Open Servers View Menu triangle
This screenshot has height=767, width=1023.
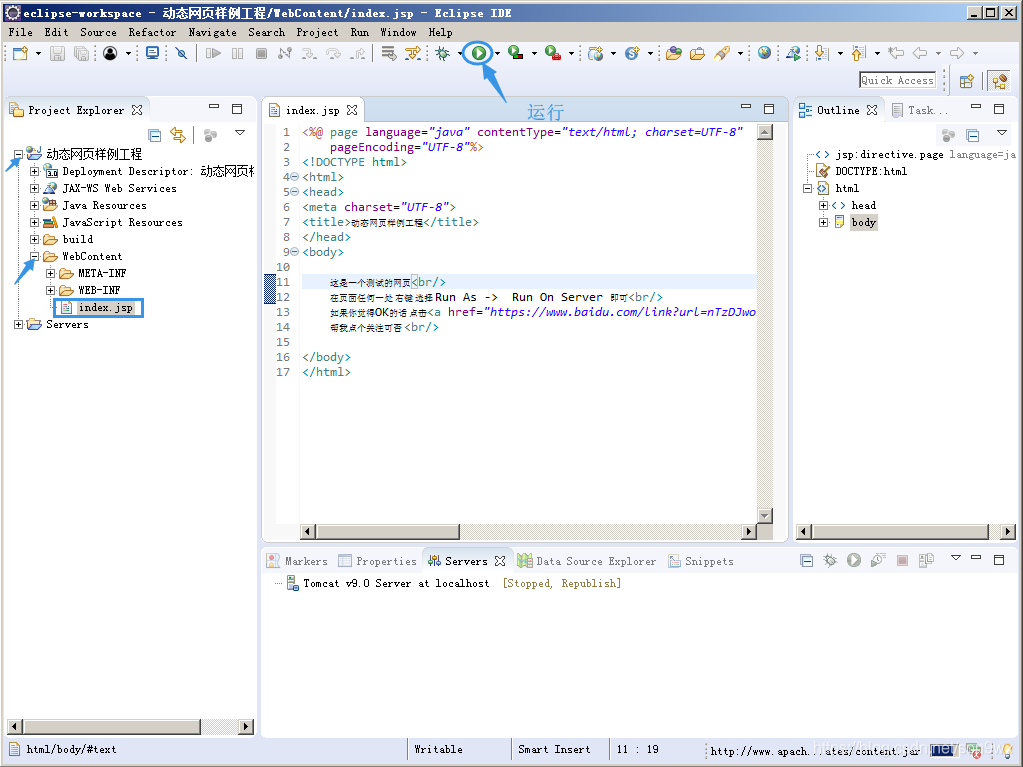955,558
